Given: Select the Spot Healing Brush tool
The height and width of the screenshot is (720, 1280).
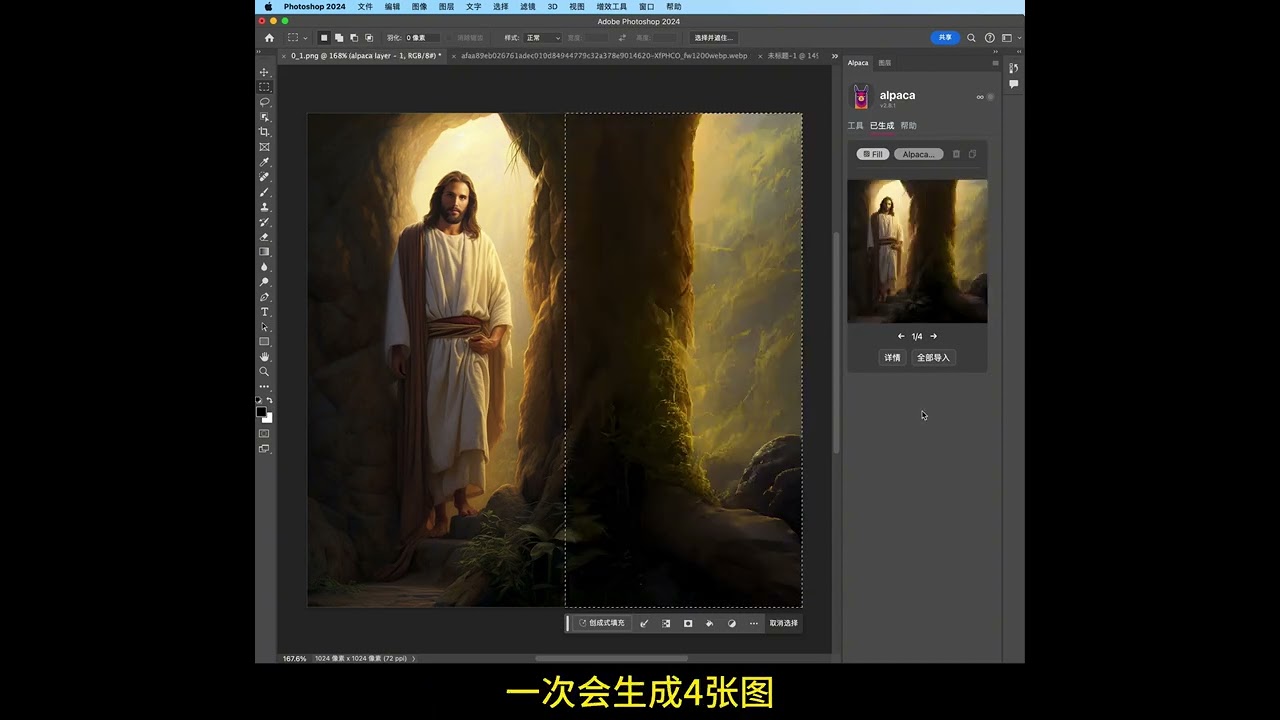Looking at the screenshot, I should (x=264, y=177).
